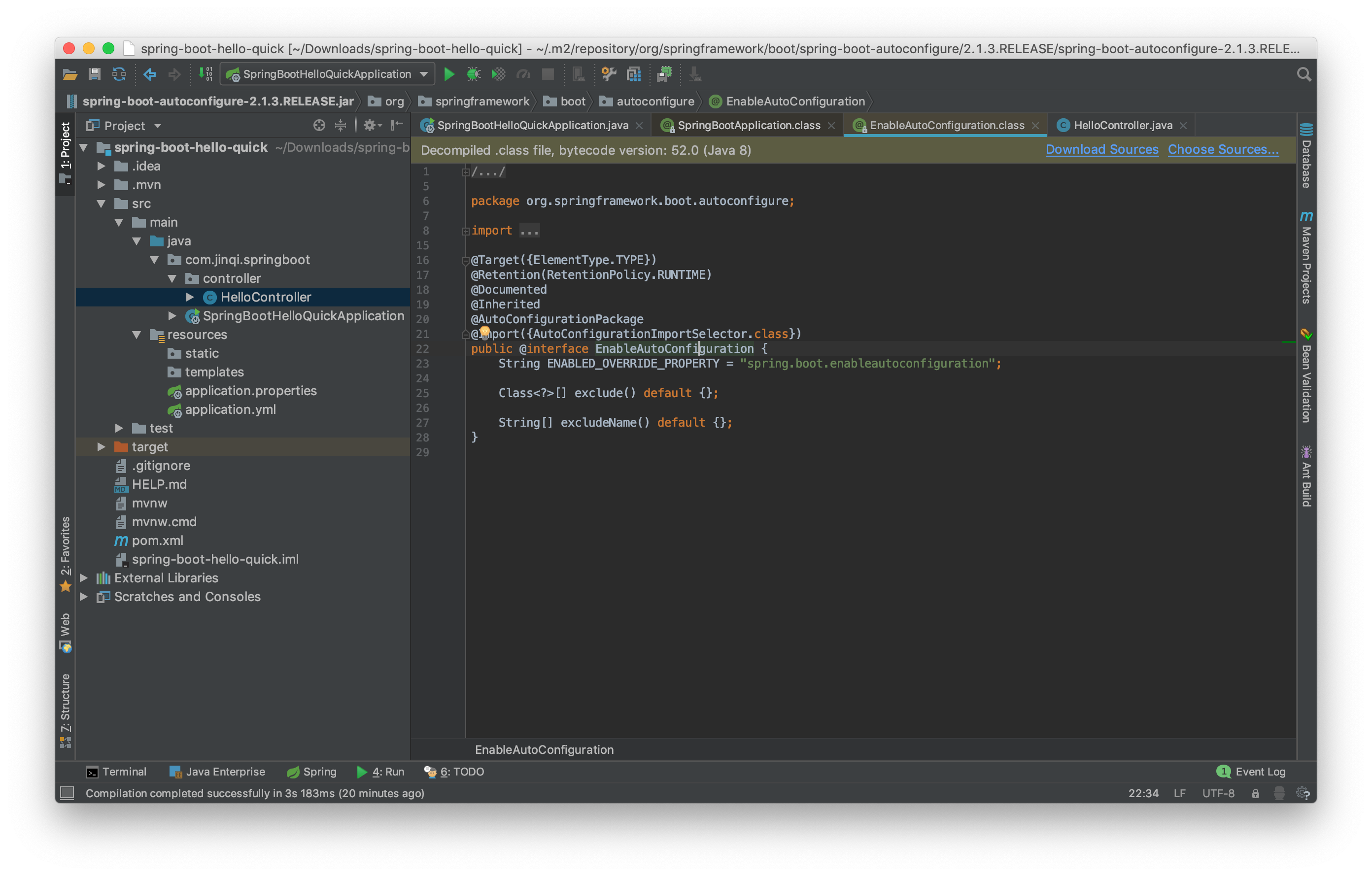
Task: Open the Event Log
Action: (1251, 771)
